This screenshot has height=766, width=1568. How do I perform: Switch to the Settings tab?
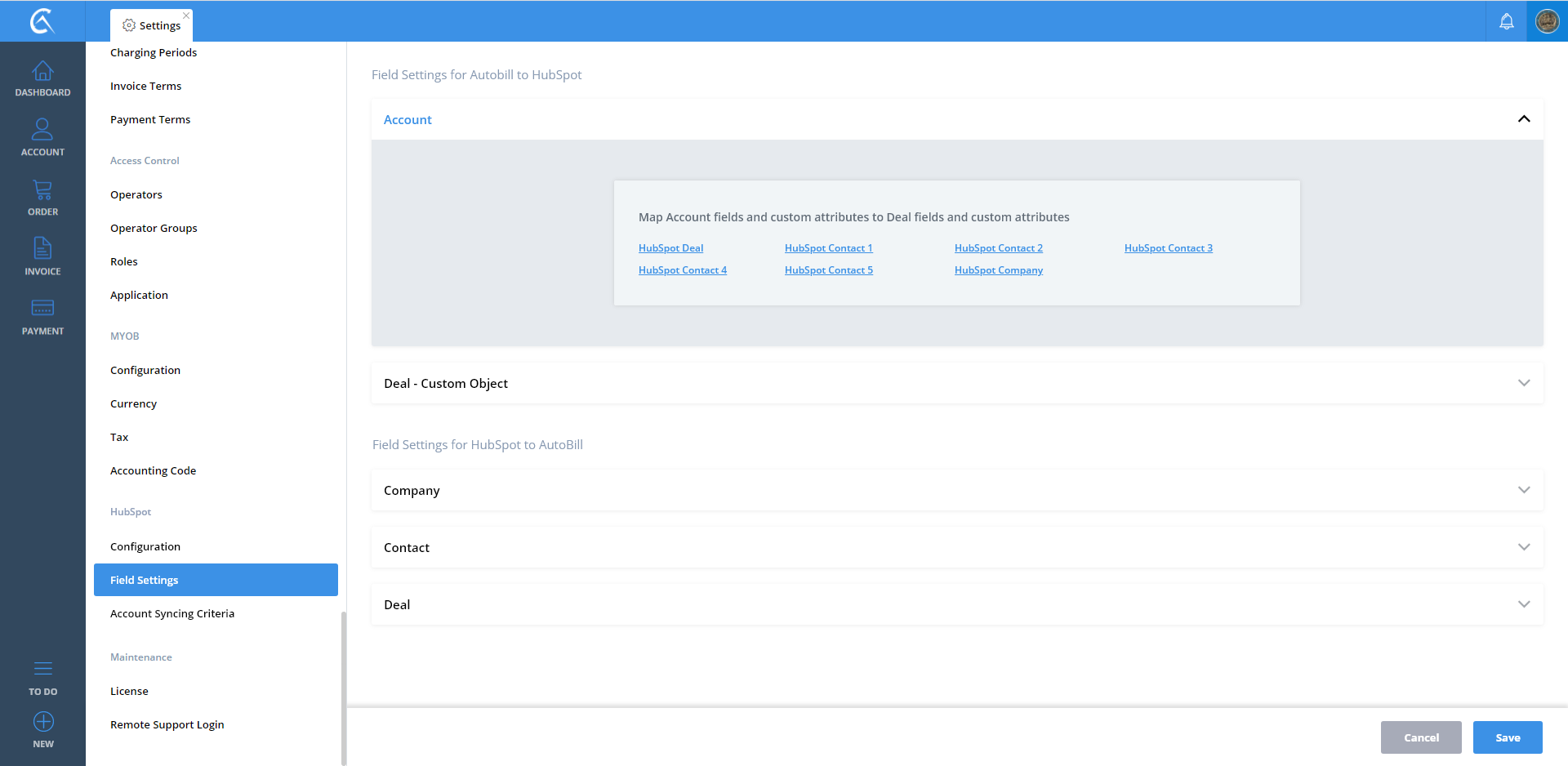(152, 25)
